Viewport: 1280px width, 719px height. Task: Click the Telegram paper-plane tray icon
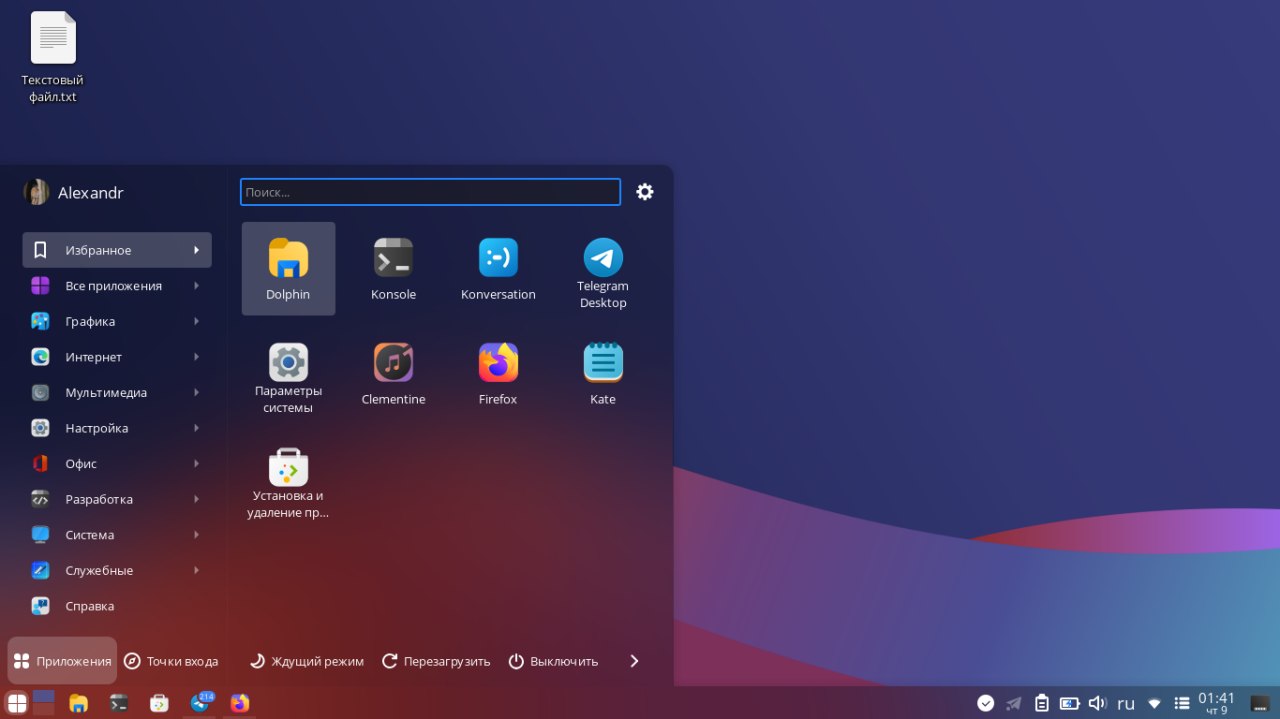[1014, 703]
